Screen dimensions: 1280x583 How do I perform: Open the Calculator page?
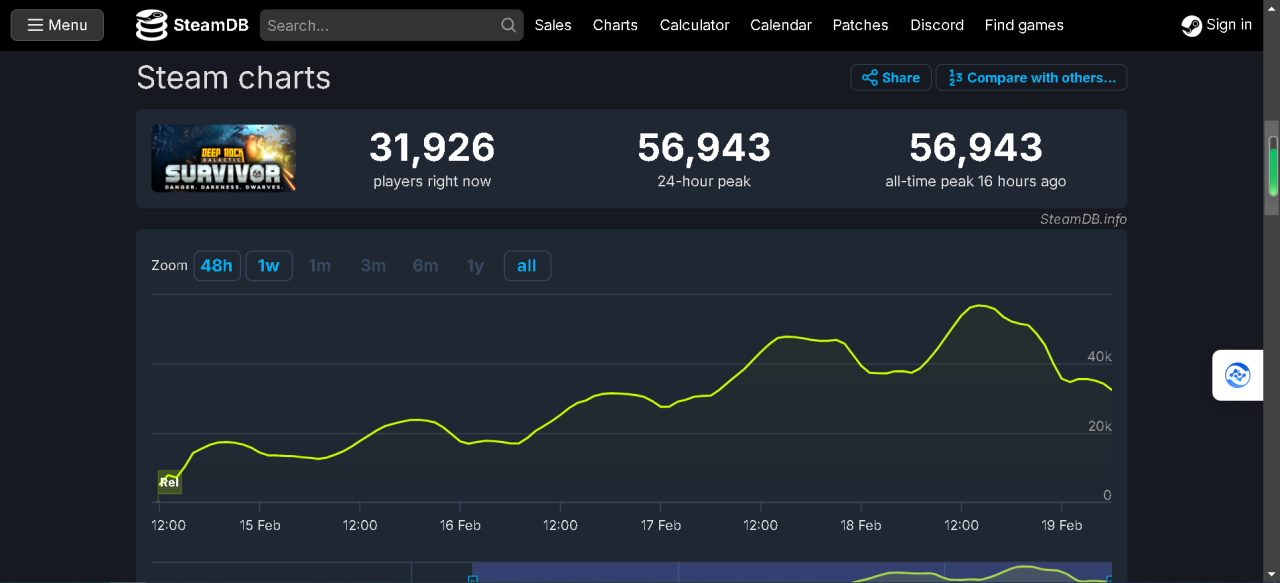point(695,25)
